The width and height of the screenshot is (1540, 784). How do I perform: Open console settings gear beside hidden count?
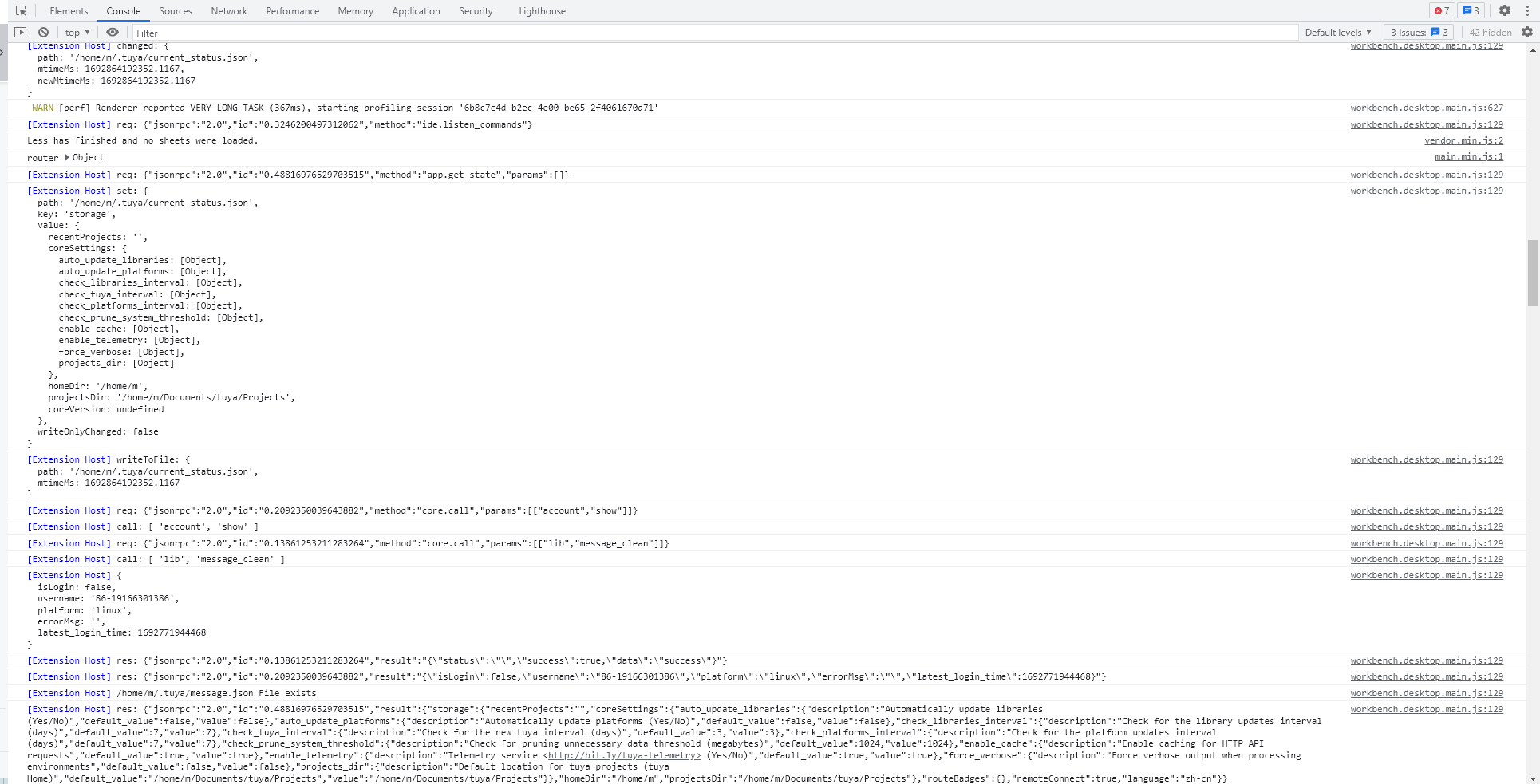point(1526,33)
